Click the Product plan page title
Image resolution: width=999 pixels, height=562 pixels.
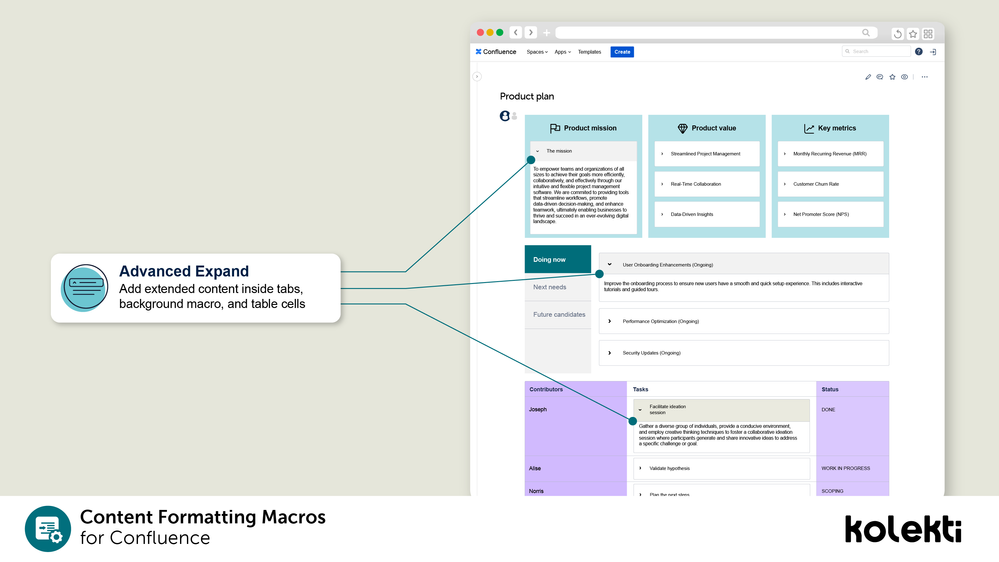[527, 96]
